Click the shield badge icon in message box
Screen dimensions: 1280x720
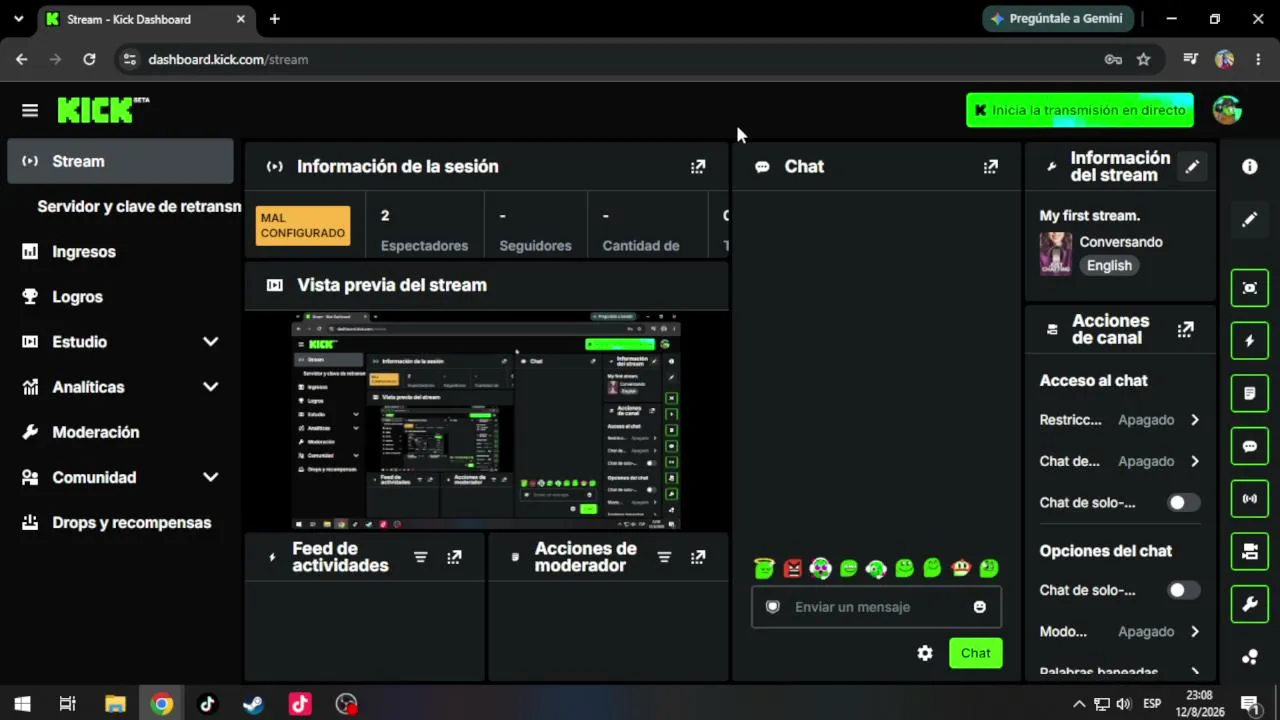[x=772, y=607]
